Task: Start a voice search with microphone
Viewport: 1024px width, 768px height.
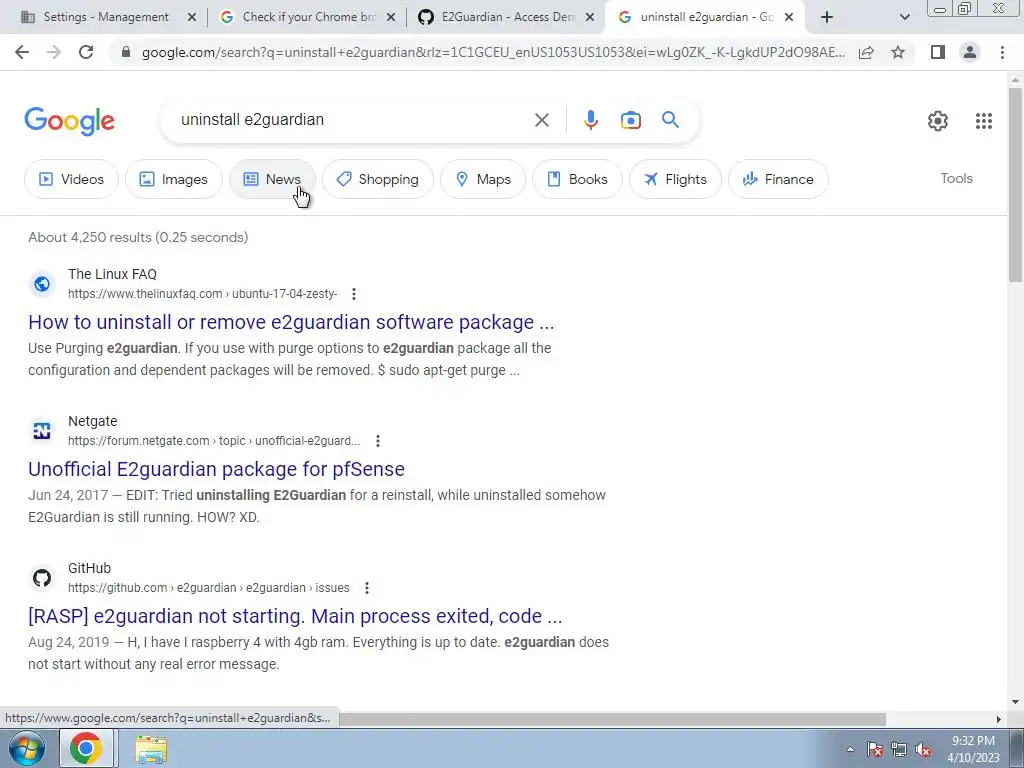Action: 590,120
